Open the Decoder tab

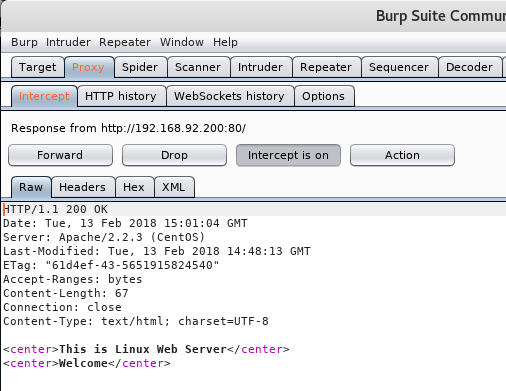pyautogui.click(x=469, y=67)
